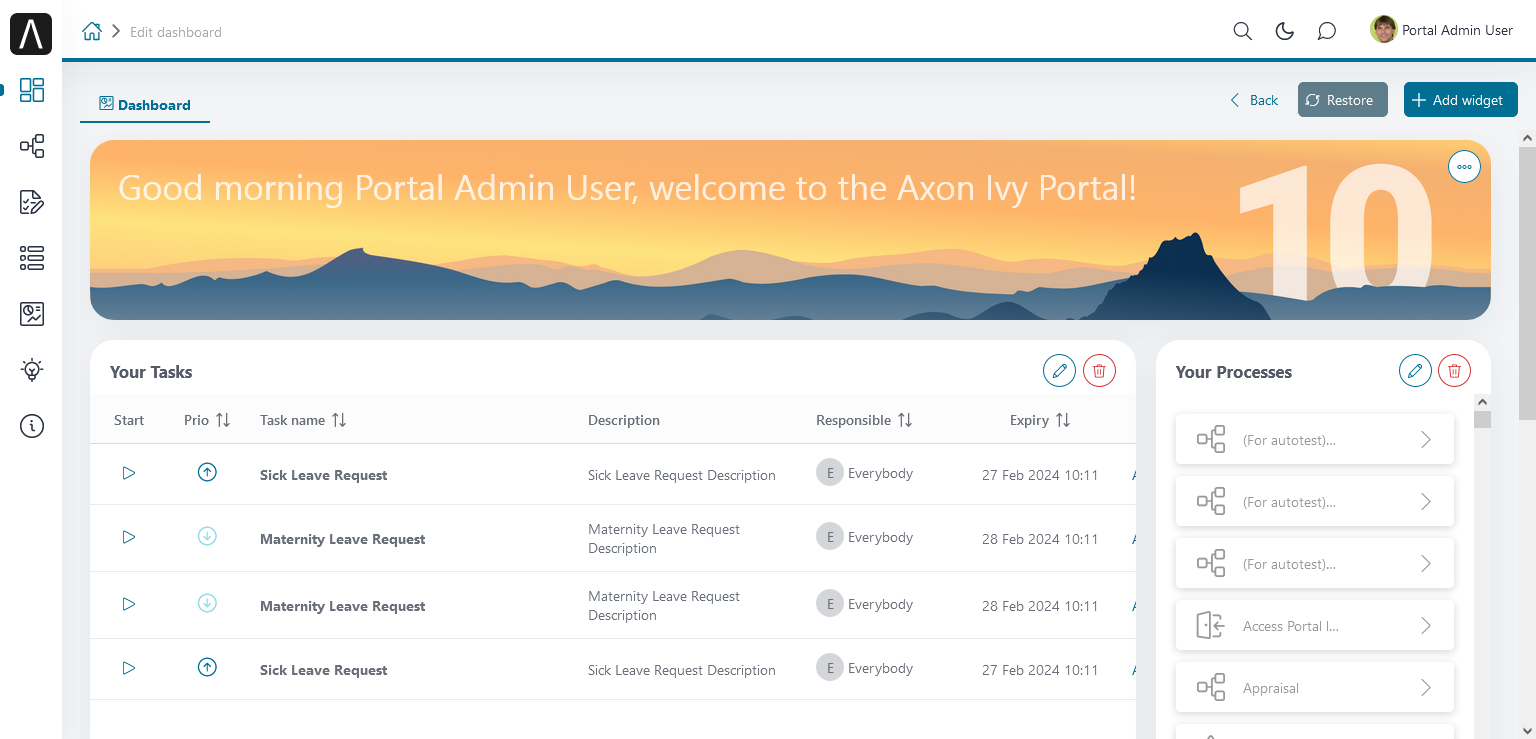The image size is (1536, 739).
Task: Open the Axon Ivy logo home
Action: 31,32
